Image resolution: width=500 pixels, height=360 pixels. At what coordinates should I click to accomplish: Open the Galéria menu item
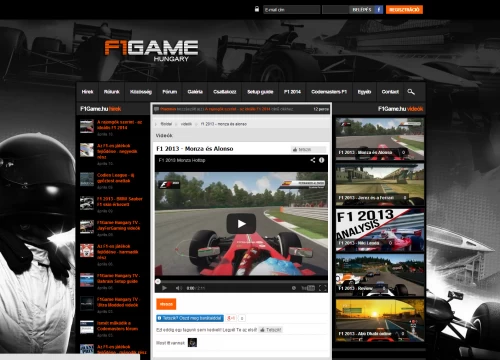point(195,92)
